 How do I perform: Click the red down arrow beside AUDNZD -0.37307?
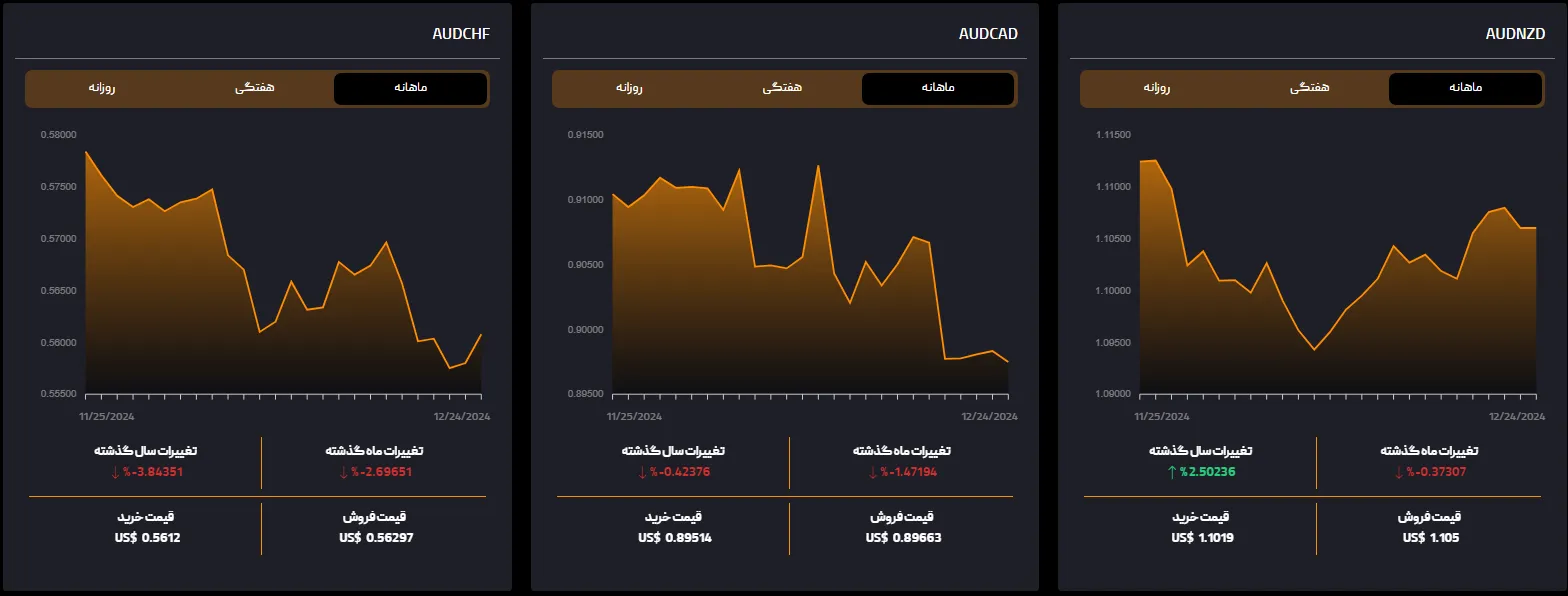[1400, 472]
